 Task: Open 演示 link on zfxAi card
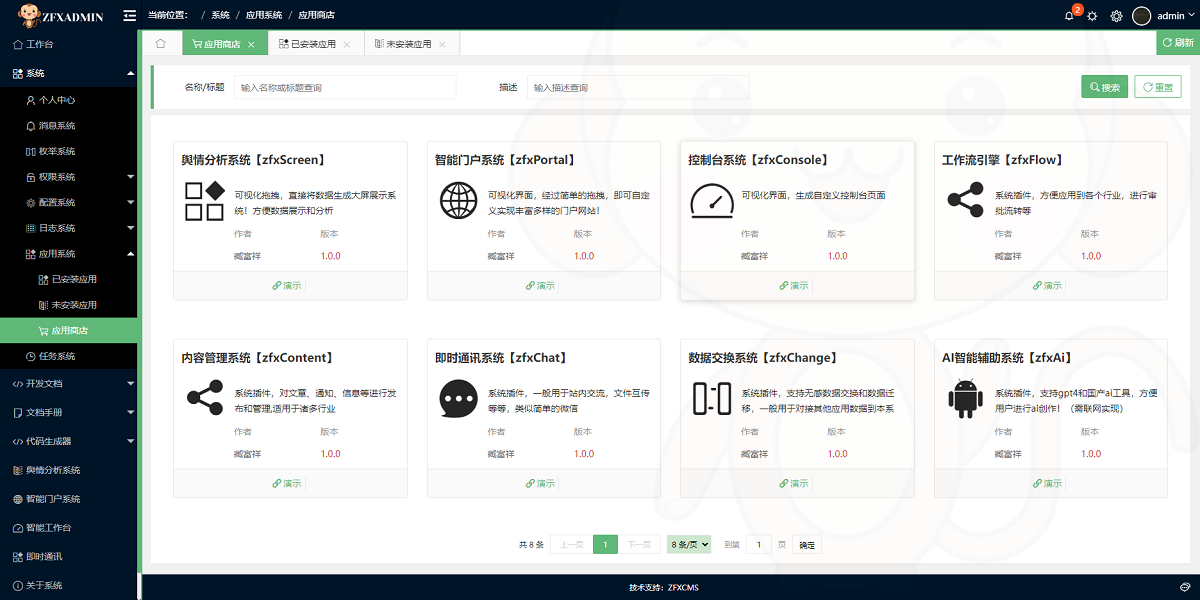click(x=1047, y=483)
